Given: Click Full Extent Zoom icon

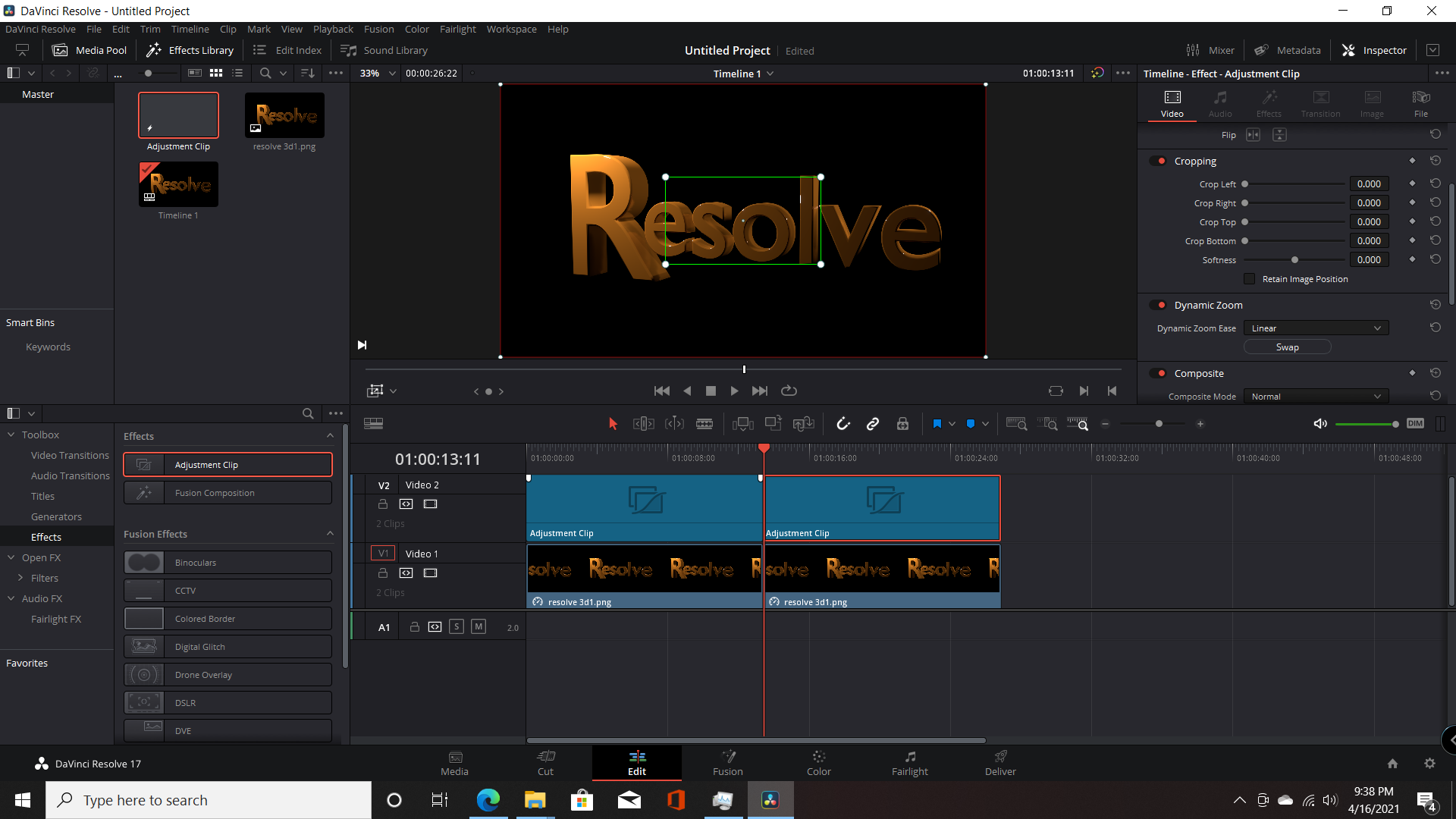Looking at the screenshot, I should coord(1016,424).
